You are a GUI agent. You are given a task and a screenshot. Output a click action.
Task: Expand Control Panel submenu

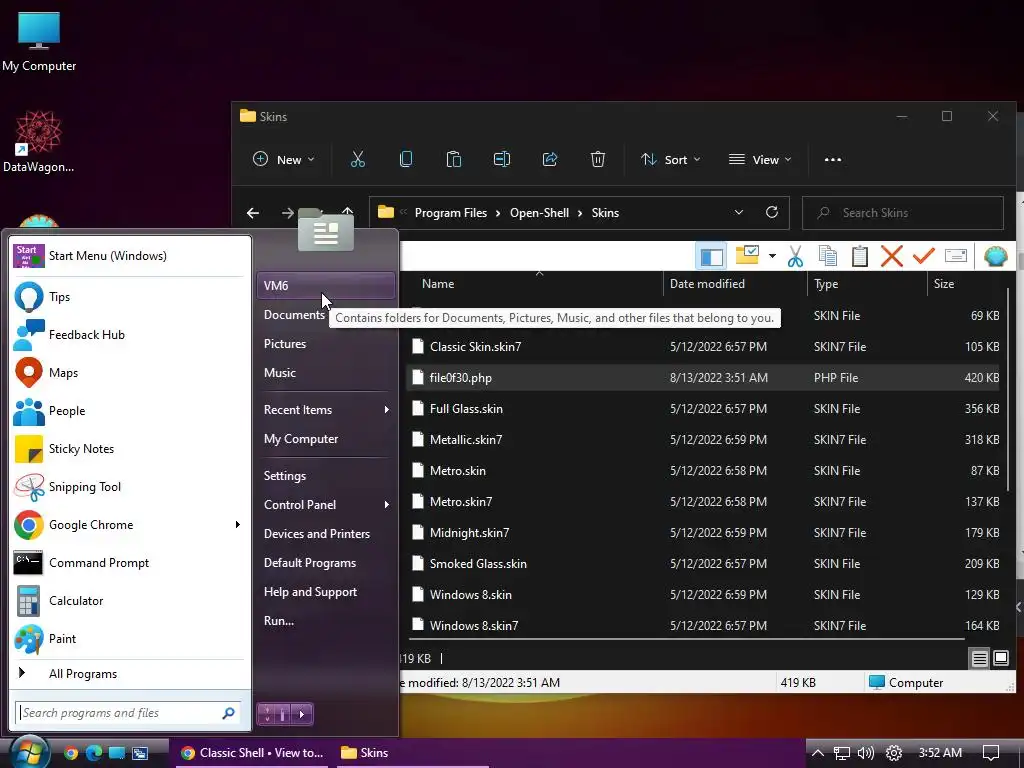(326, 505)
